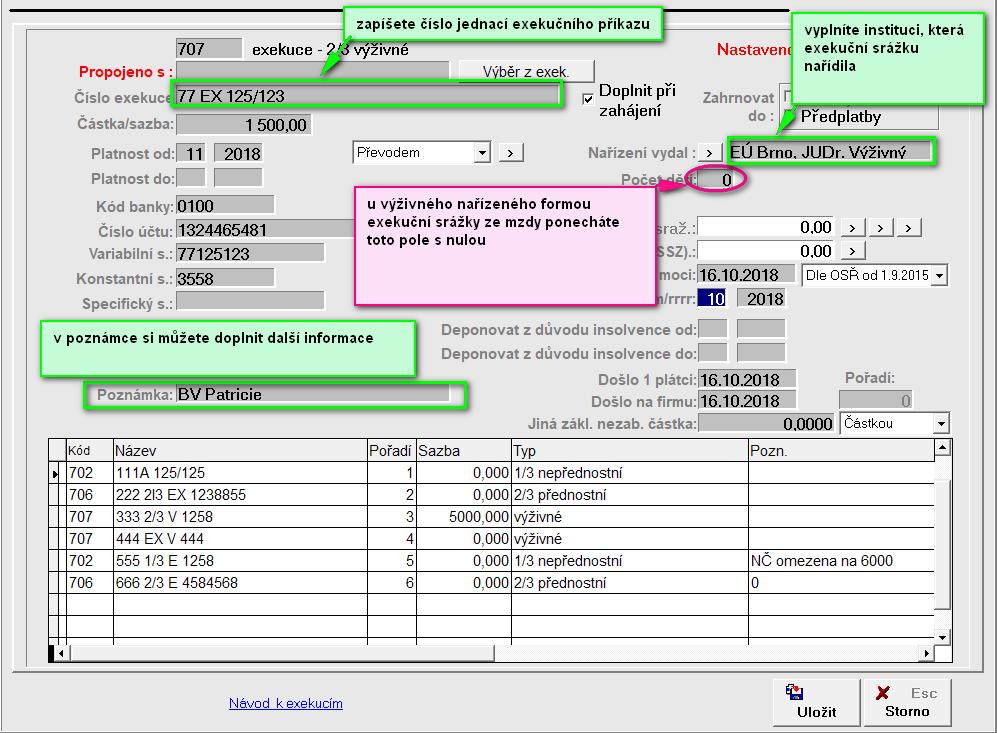Click the Kód banky field 0100
997x733 pixels.
coord(225,205)
